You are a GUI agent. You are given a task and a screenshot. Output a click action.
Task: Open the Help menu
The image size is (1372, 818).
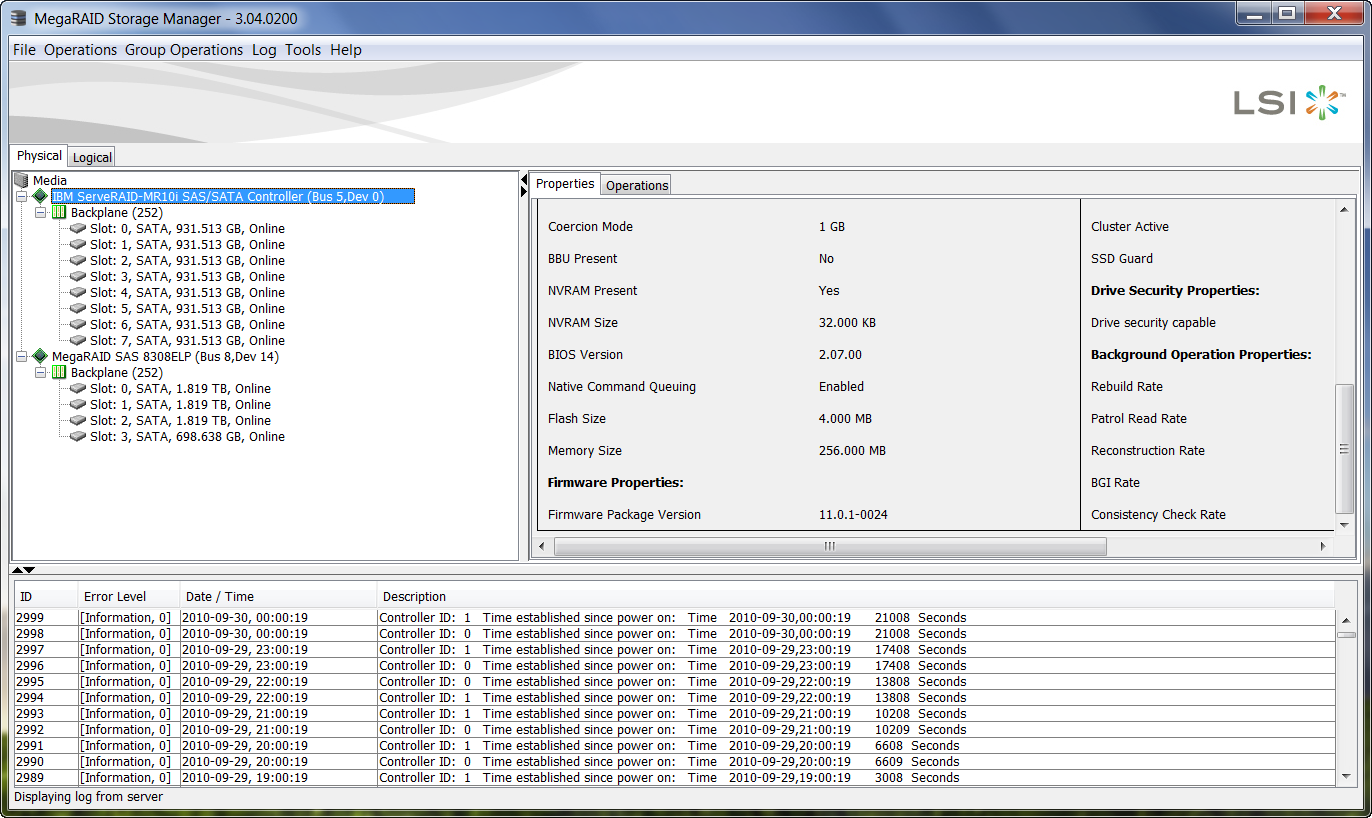coord(346,50)
